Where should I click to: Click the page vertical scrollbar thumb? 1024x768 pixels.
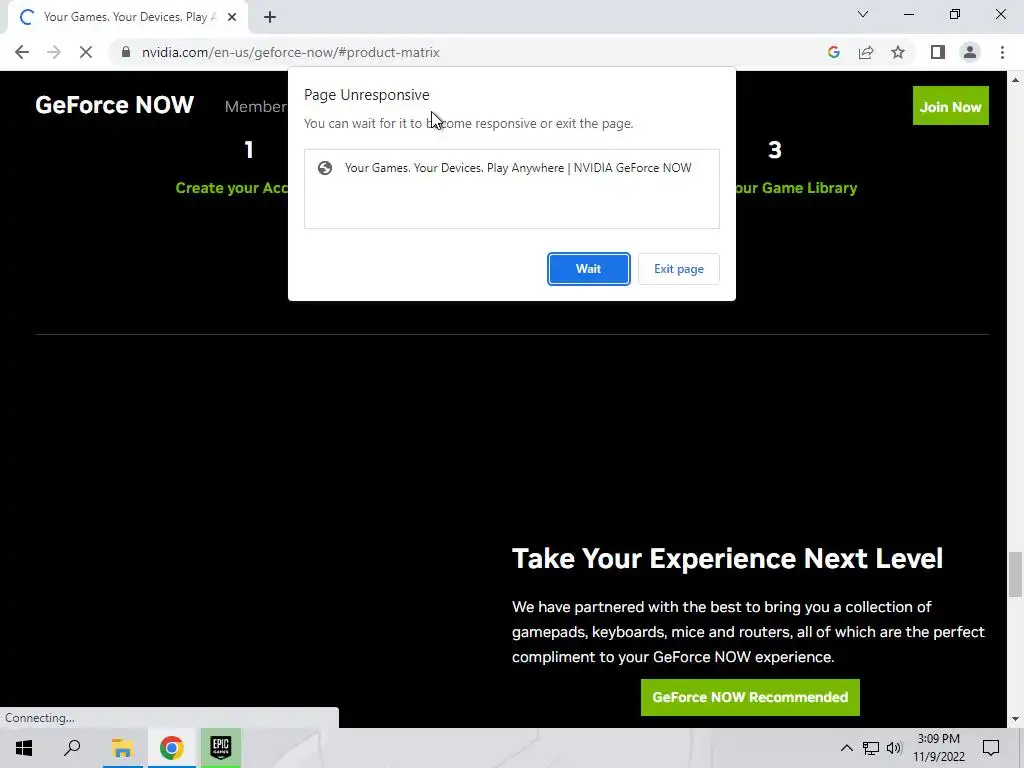[x=1015, y=574]
